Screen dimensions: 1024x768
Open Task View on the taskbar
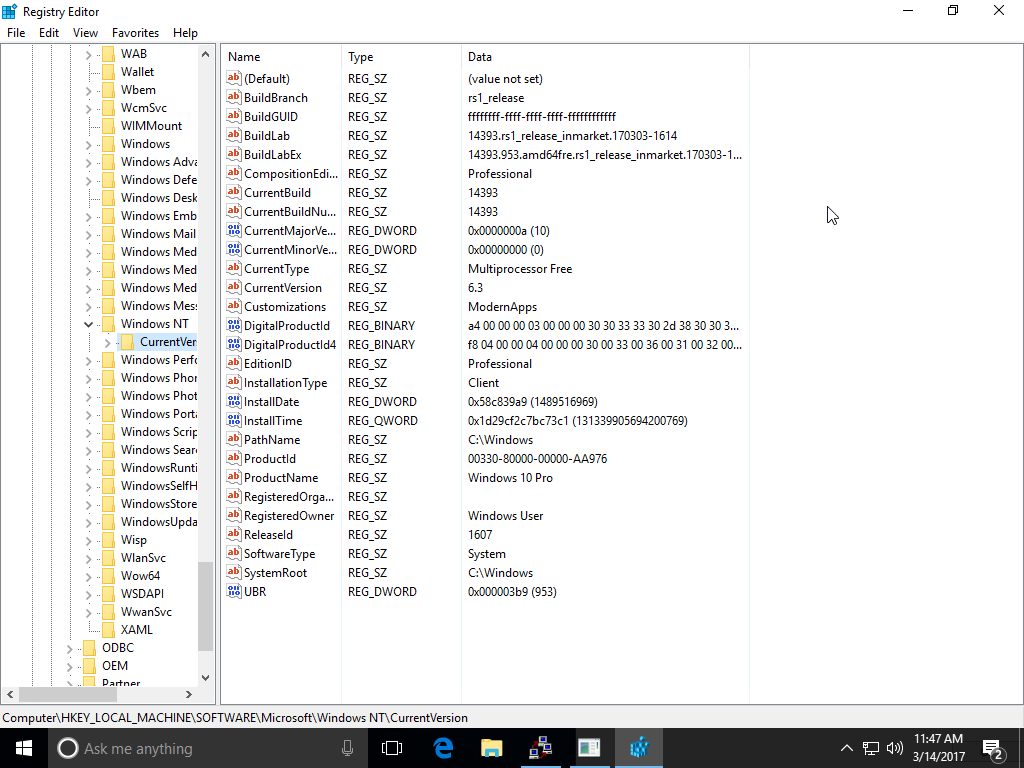coord(392,748)
